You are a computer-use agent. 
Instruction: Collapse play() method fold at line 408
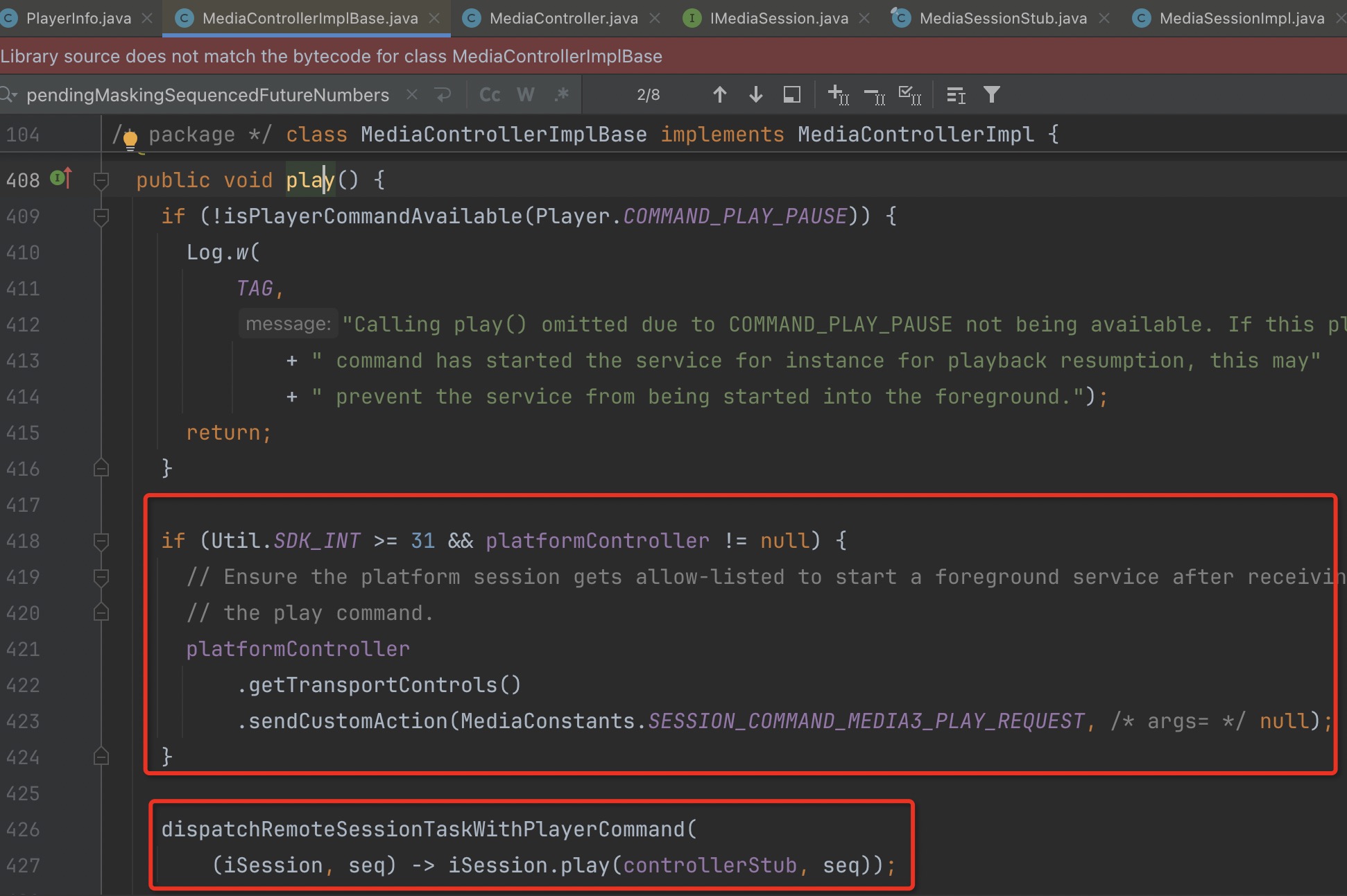[x=101, y=180]
